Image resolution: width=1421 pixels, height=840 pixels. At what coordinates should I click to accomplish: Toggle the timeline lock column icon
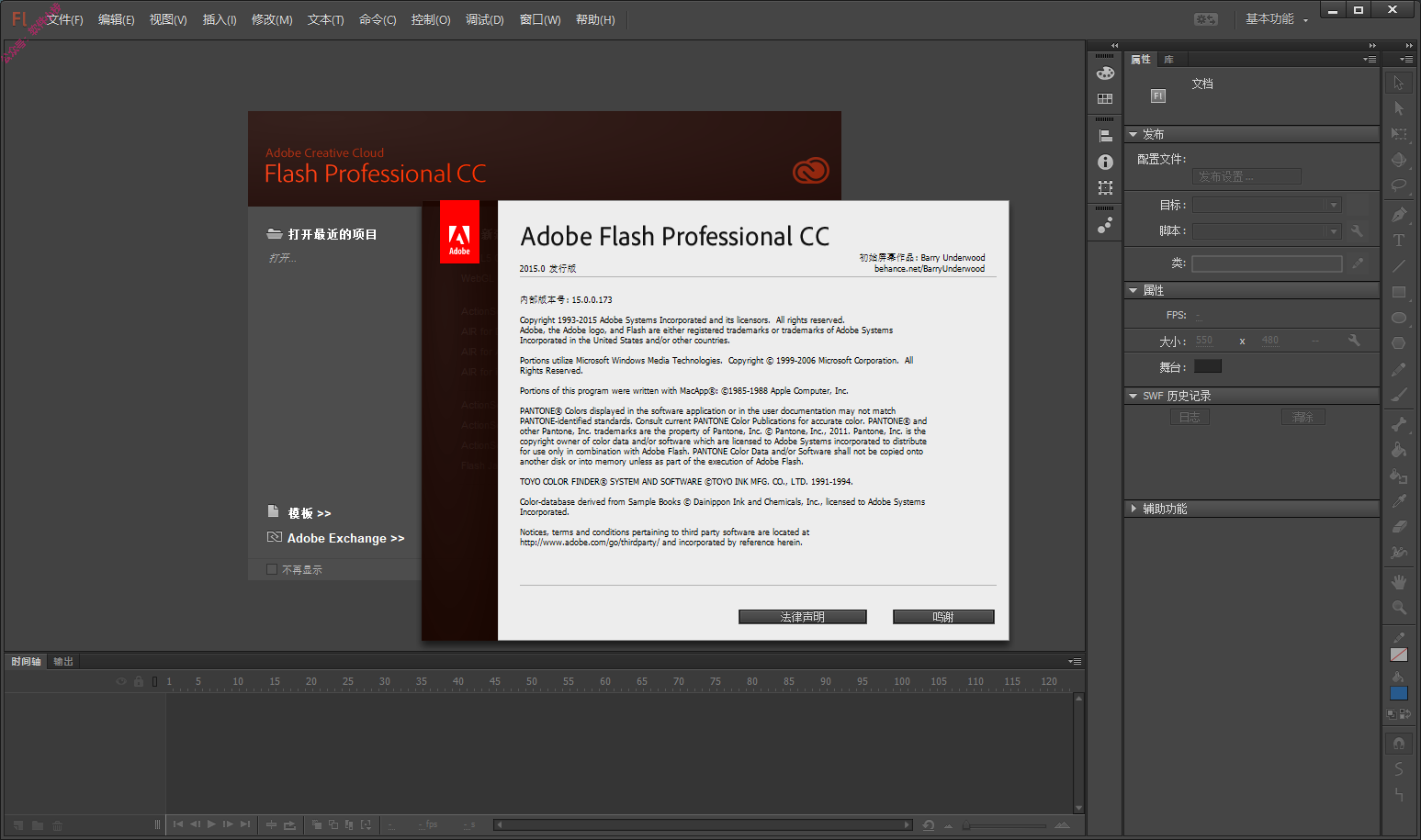[139, 681]
